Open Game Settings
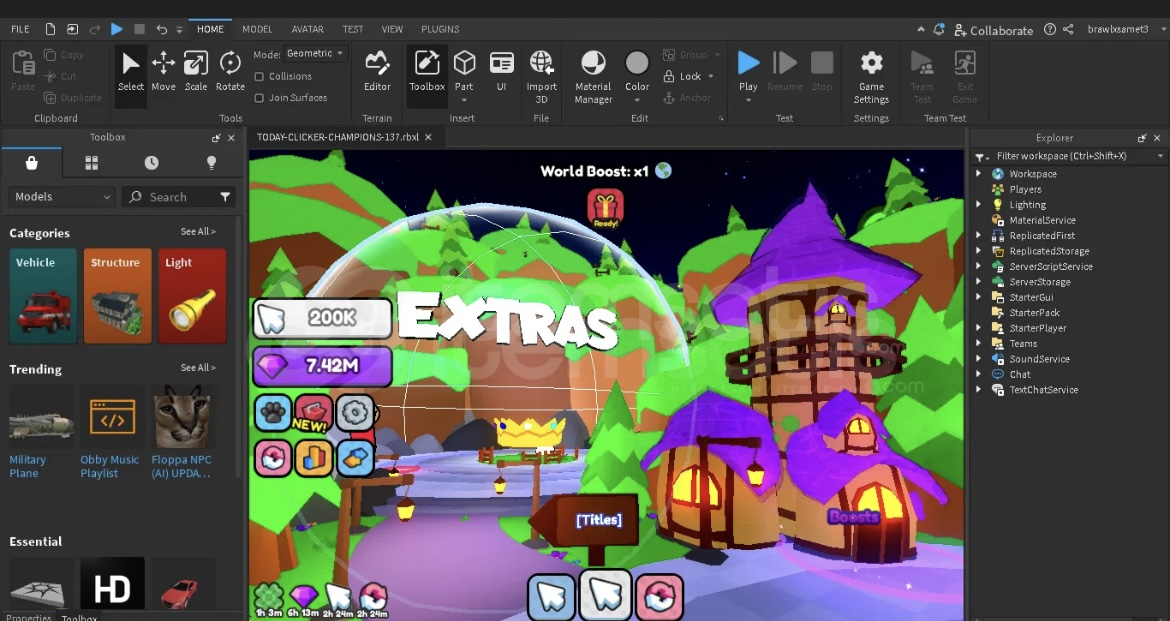1170x621 pixels. tap(871, 77)
